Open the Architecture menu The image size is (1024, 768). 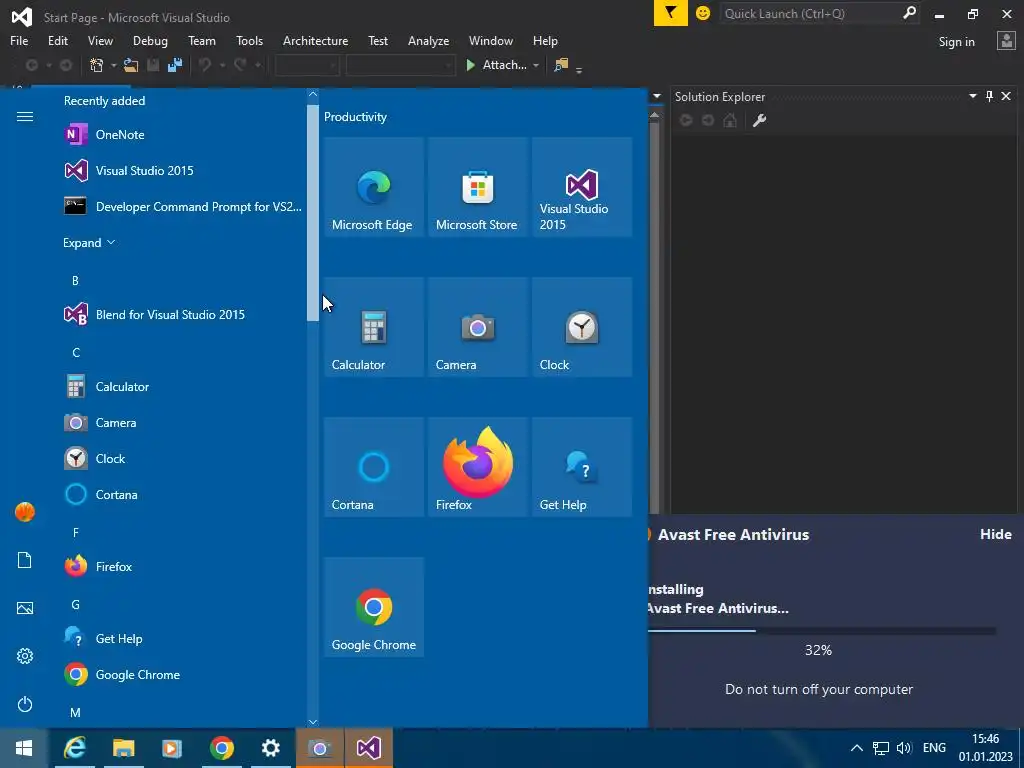pos(315,40)
